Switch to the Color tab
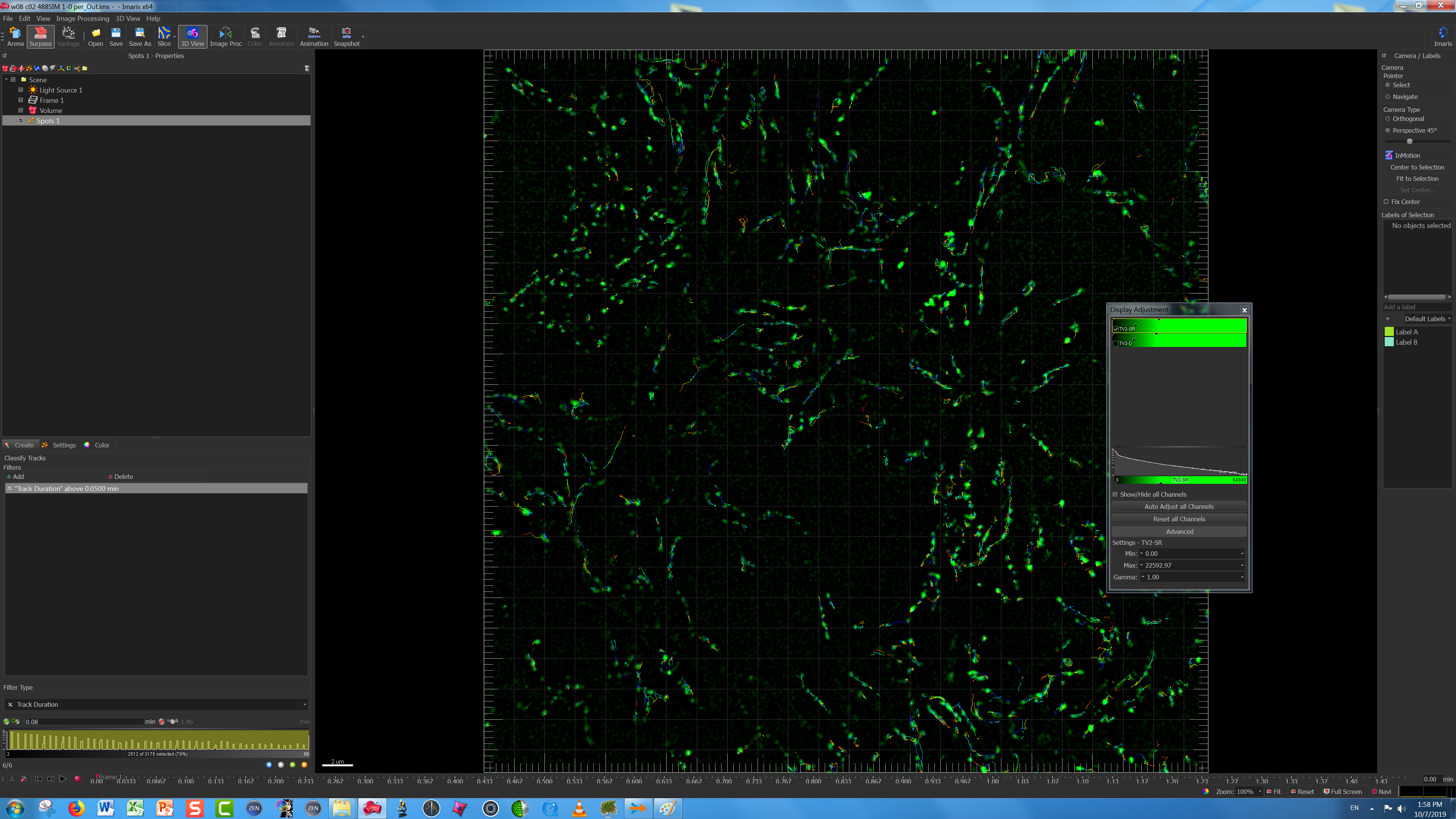The height and width of the screenshot is (819, 1456). 97,445
